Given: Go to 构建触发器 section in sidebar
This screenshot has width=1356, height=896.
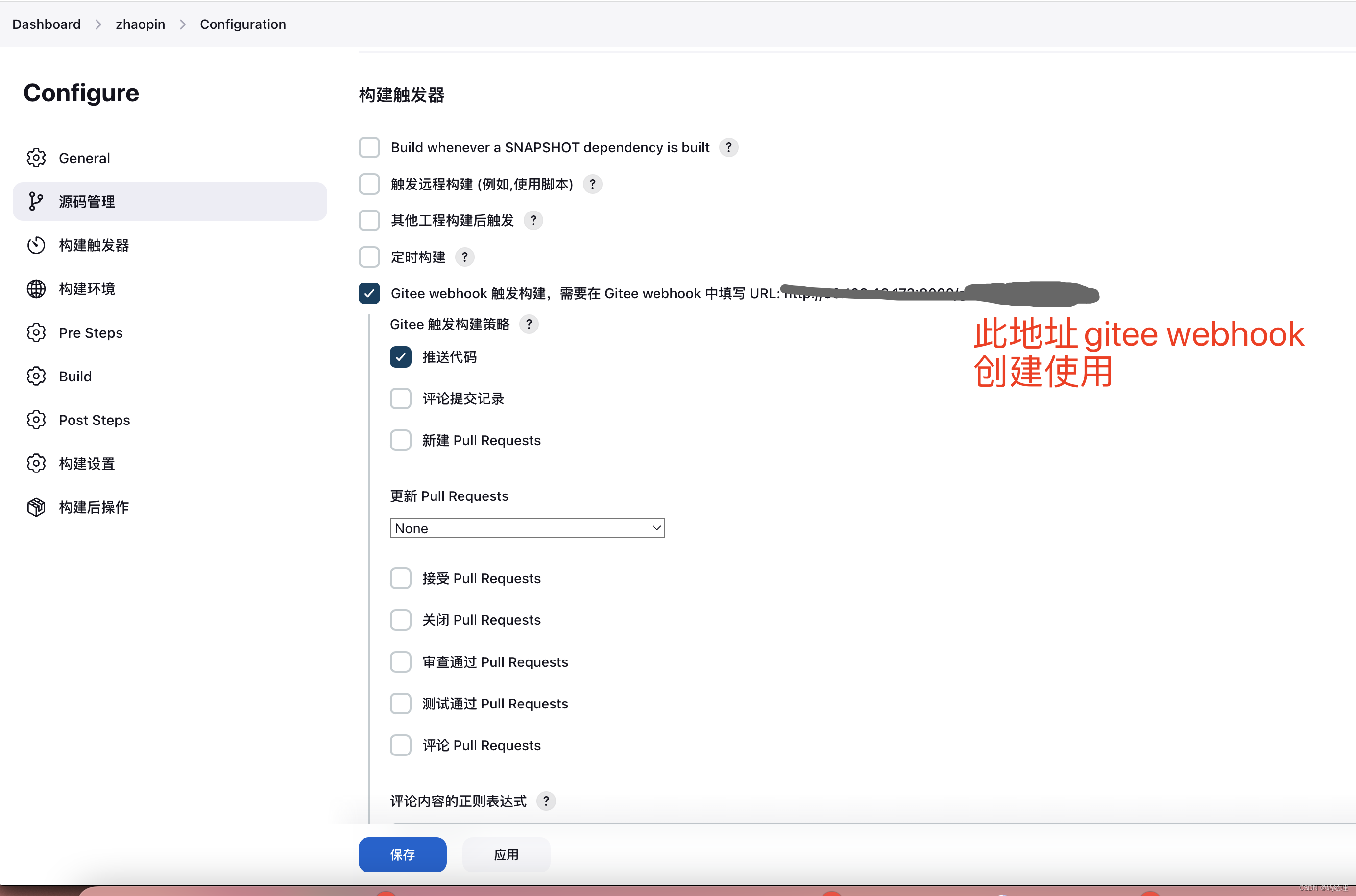Looking at the screenshot, I should pos(170,245).
